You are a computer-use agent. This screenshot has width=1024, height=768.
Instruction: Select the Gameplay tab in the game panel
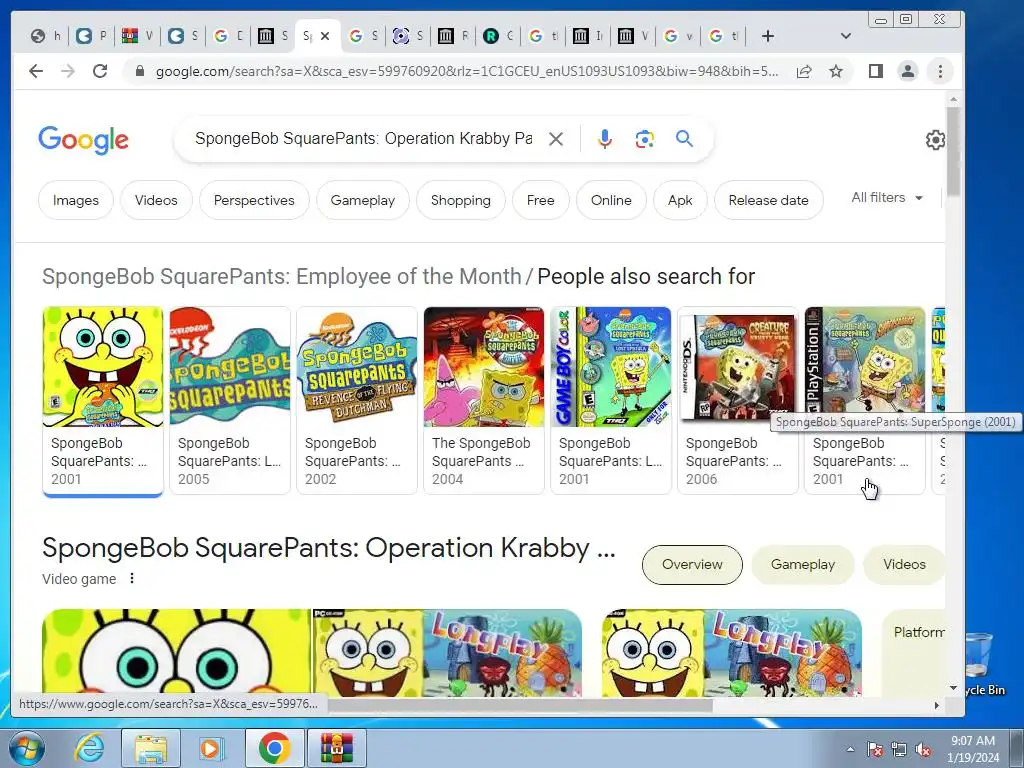point(803,565)
